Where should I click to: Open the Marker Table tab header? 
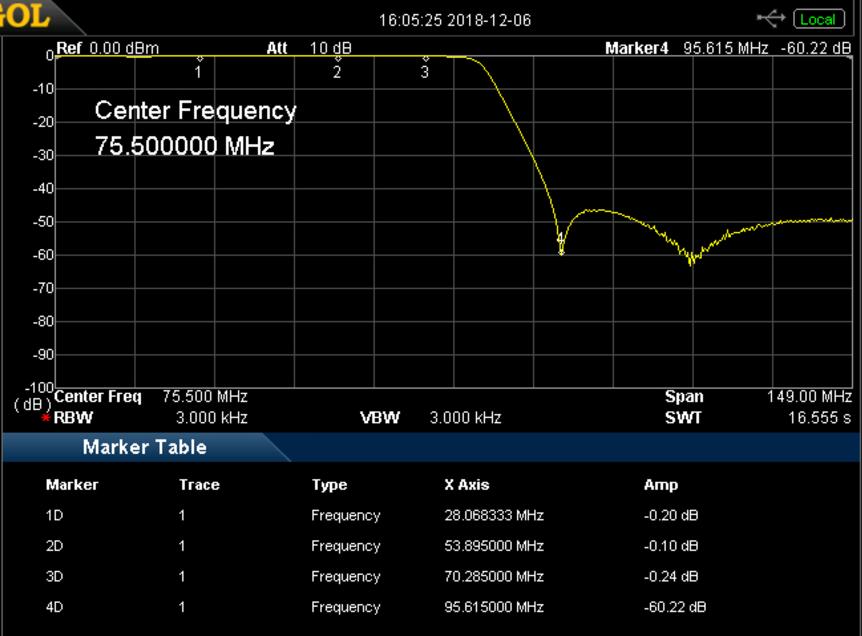point(144,447)
